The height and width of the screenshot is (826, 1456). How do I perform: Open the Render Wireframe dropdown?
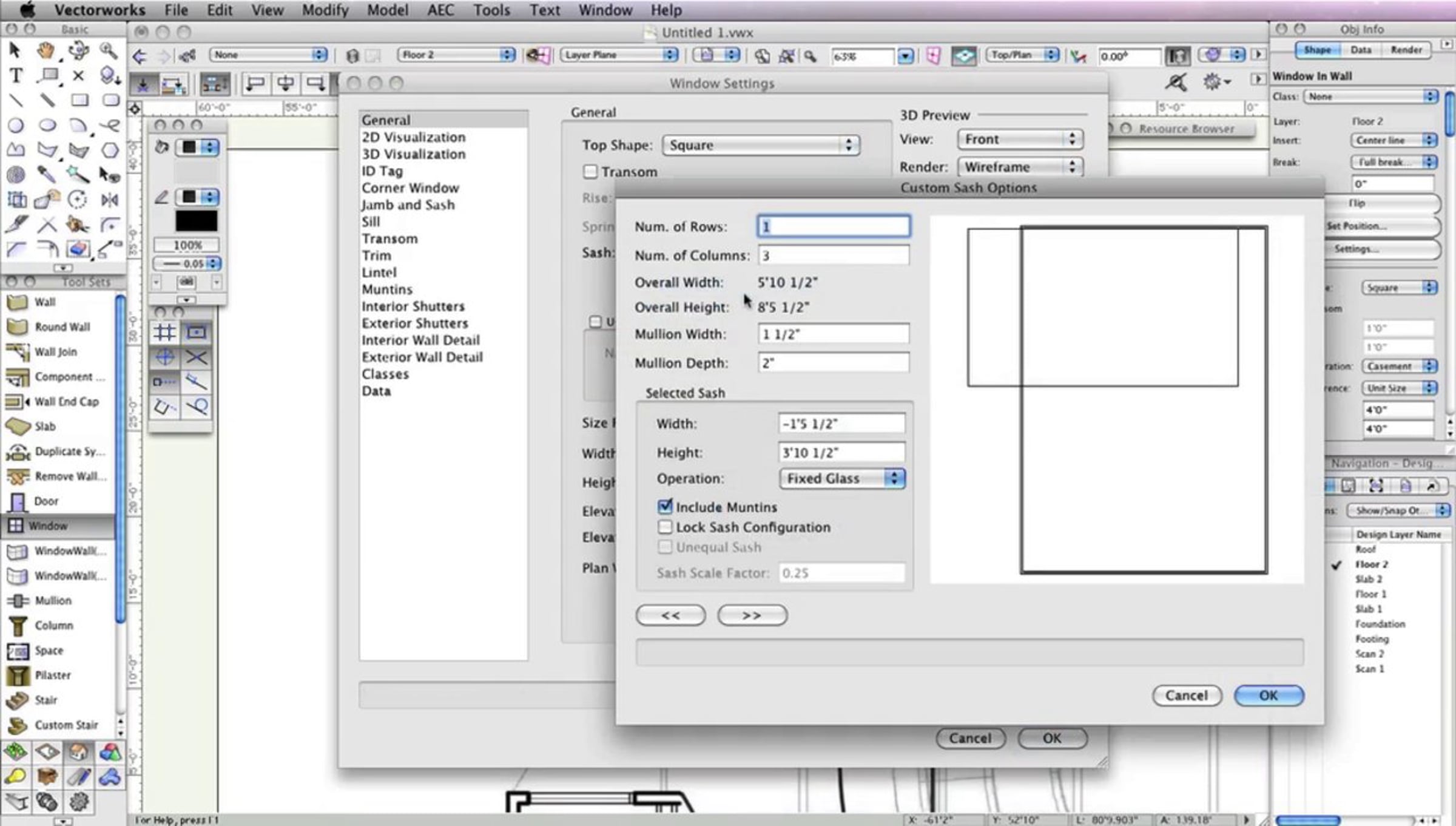click(1019, 166)
